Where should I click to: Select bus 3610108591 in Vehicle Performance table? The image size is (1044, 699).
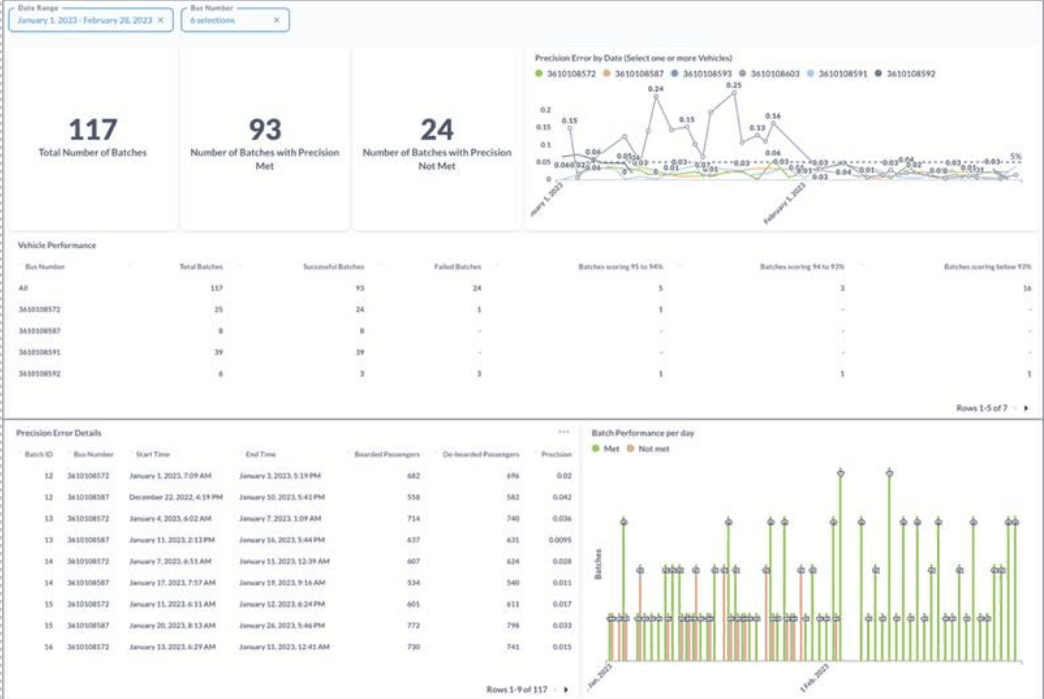click(x=39, y=352)
